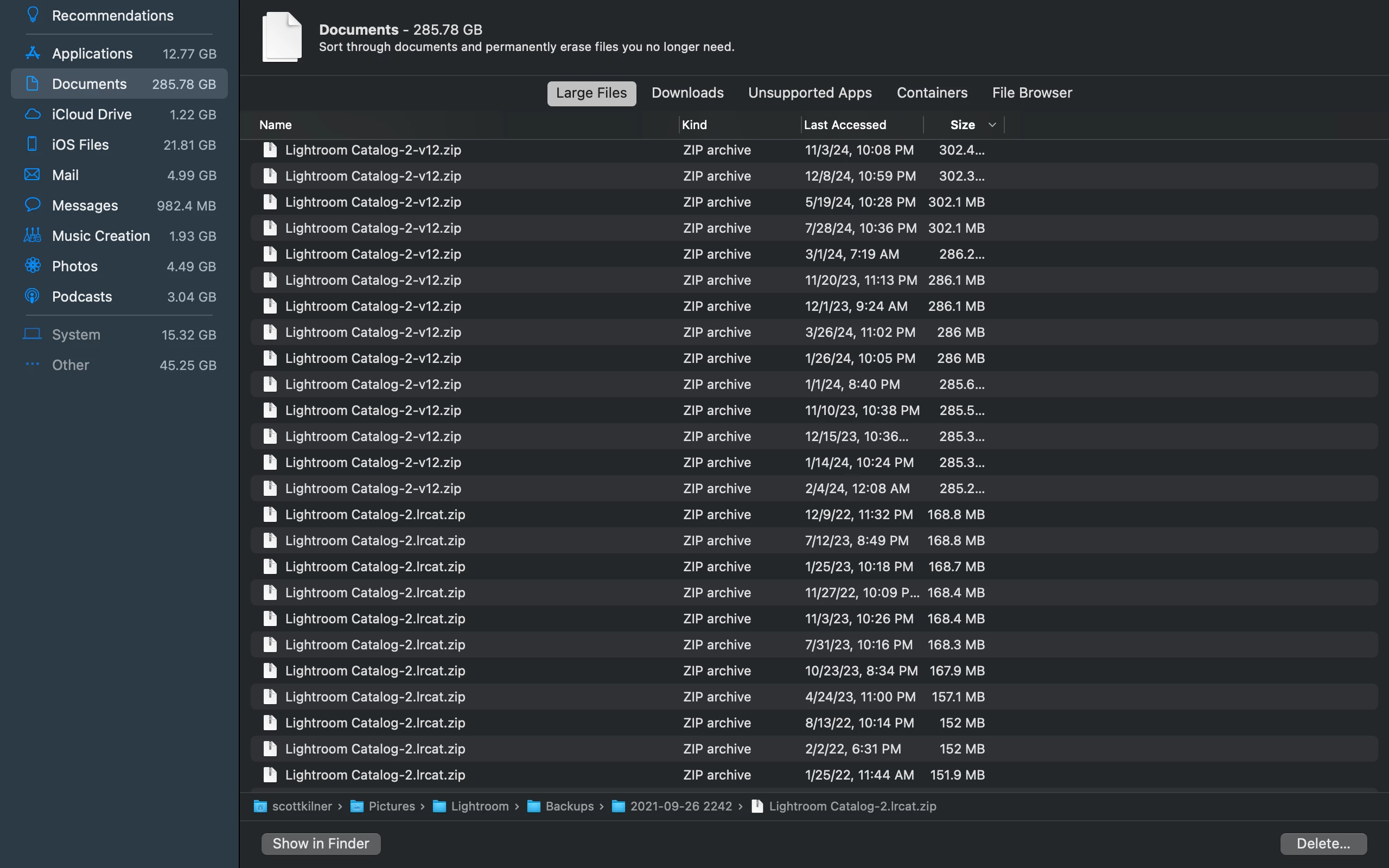Click the Applications sidebar icon
The height and width of the screenshot is (868, 1389).
33,53
